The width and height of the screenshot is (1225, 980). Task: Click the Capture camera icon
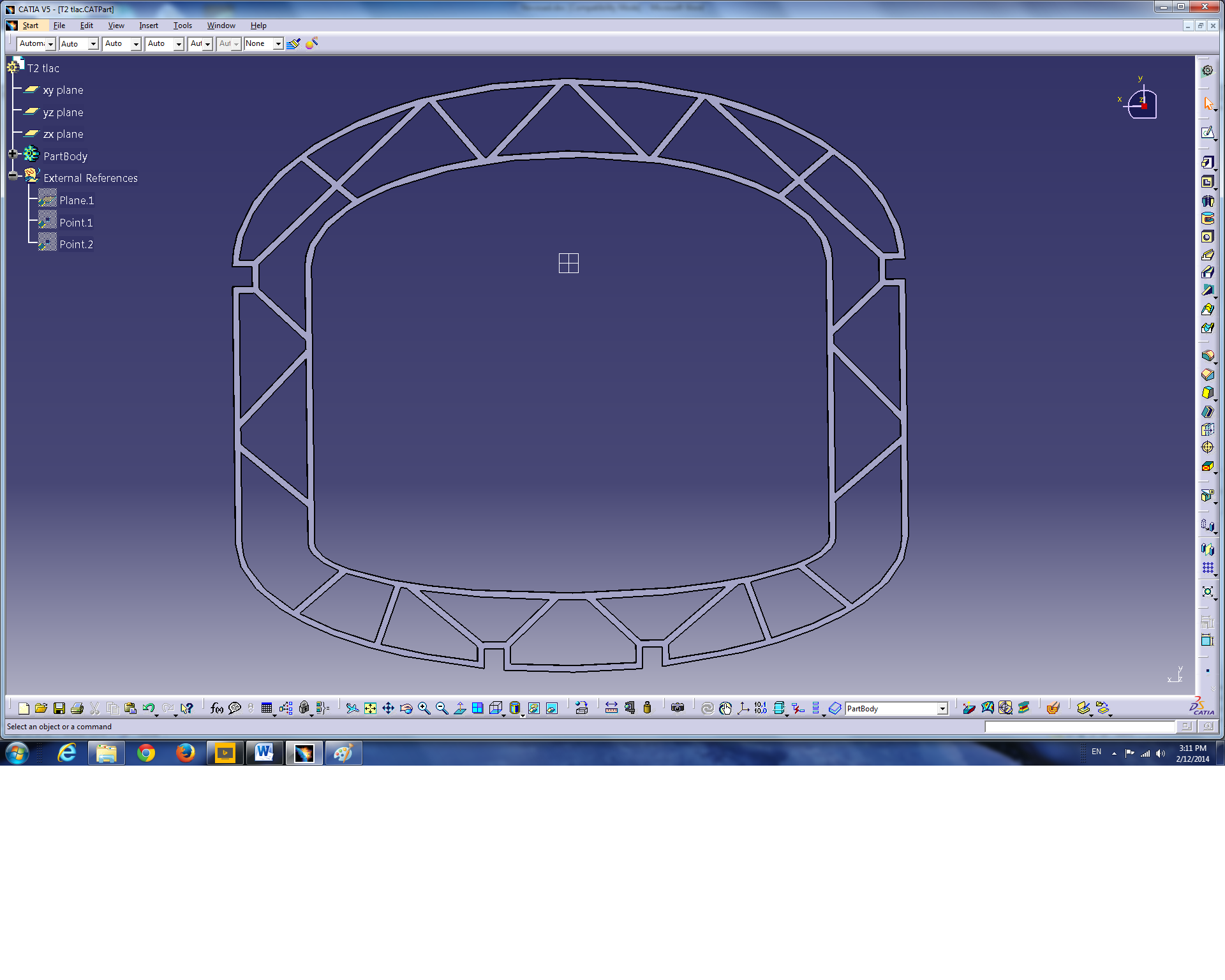(678, 708)
